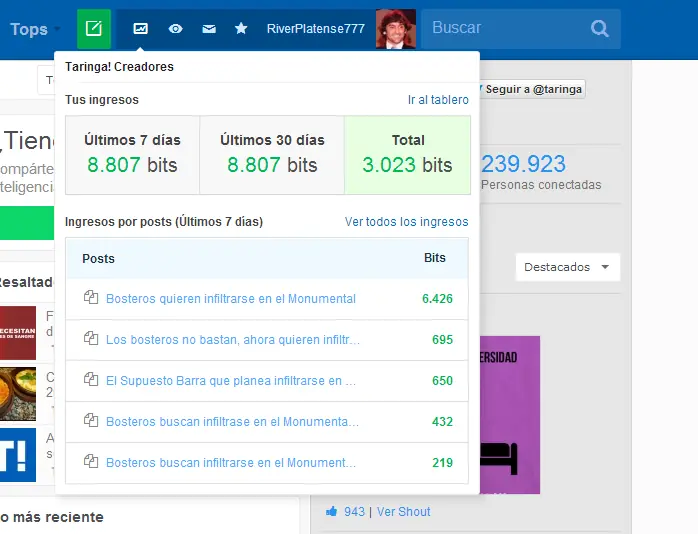Click the Posts column header
The width and height of the screenshot is (698, 534).
(98, 259)
